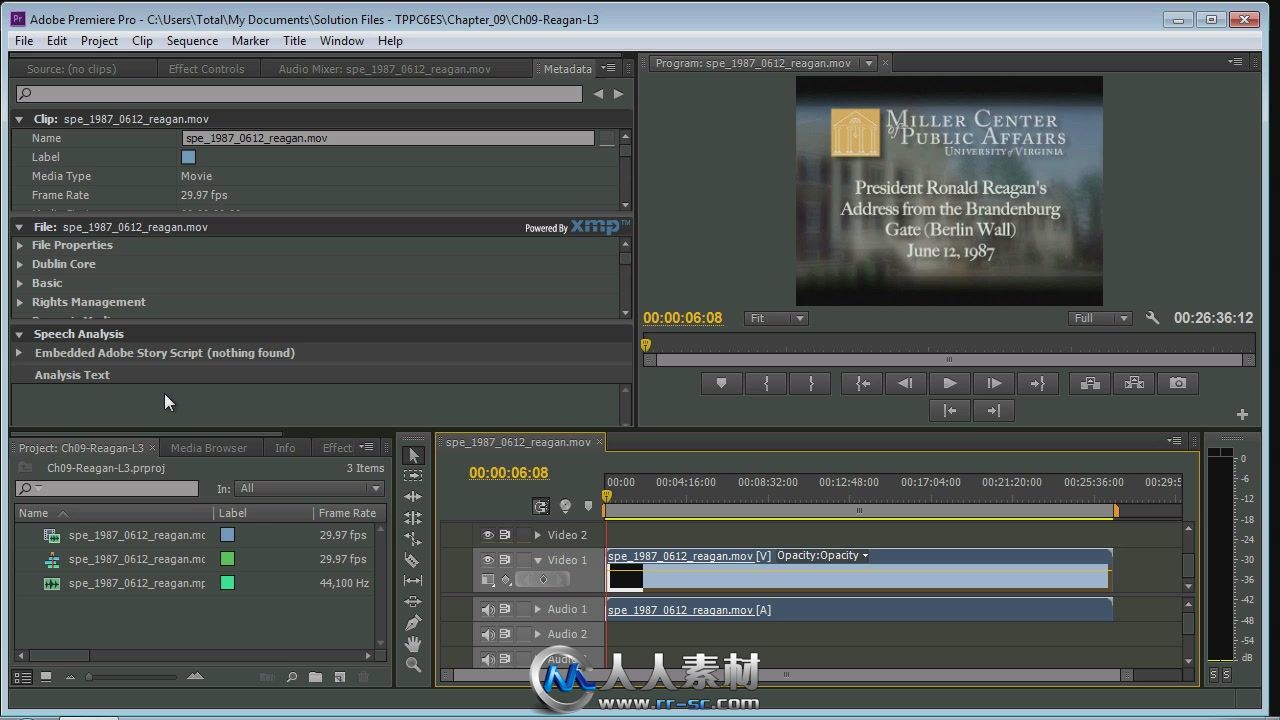Screen dimensions: 1280x720
Task: Open the button editor plus icon
Action: click(x=1242, y=414)
